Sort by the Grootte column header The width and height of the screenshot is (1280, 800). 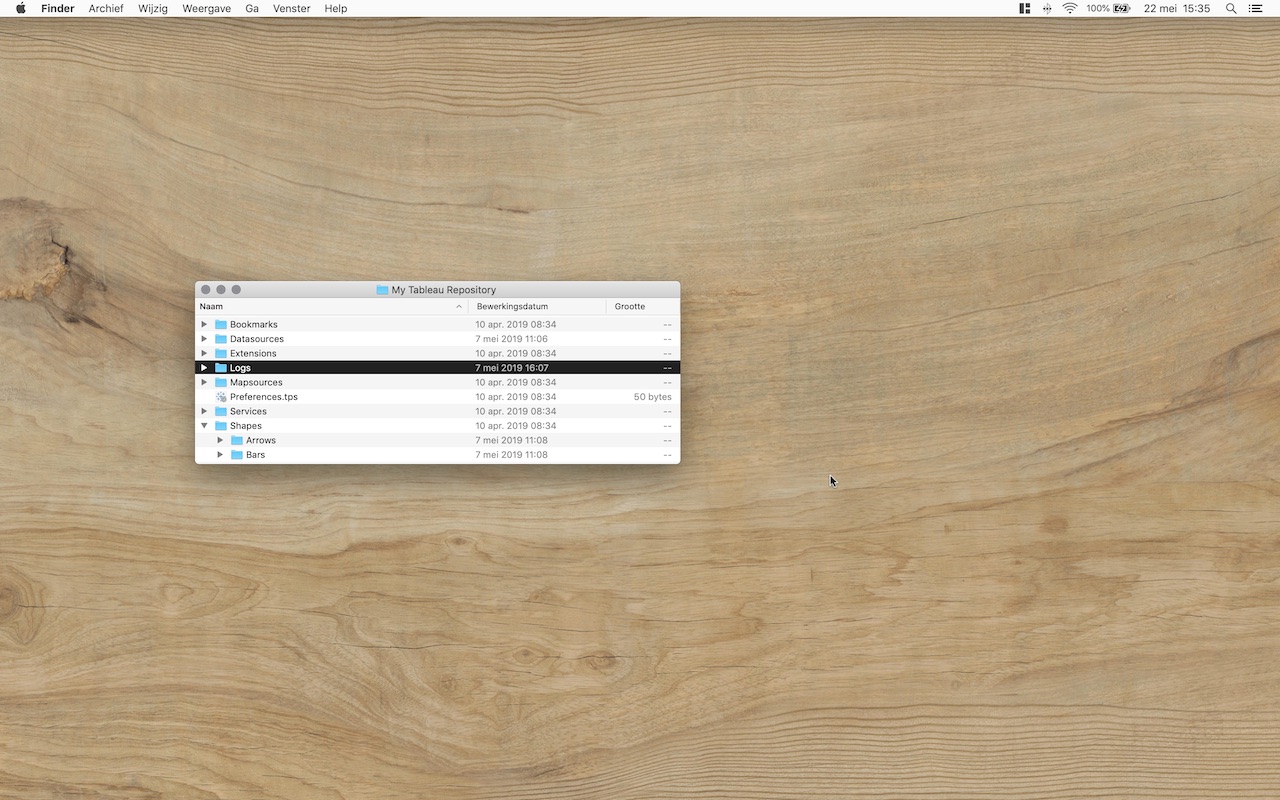click(643, 306)
